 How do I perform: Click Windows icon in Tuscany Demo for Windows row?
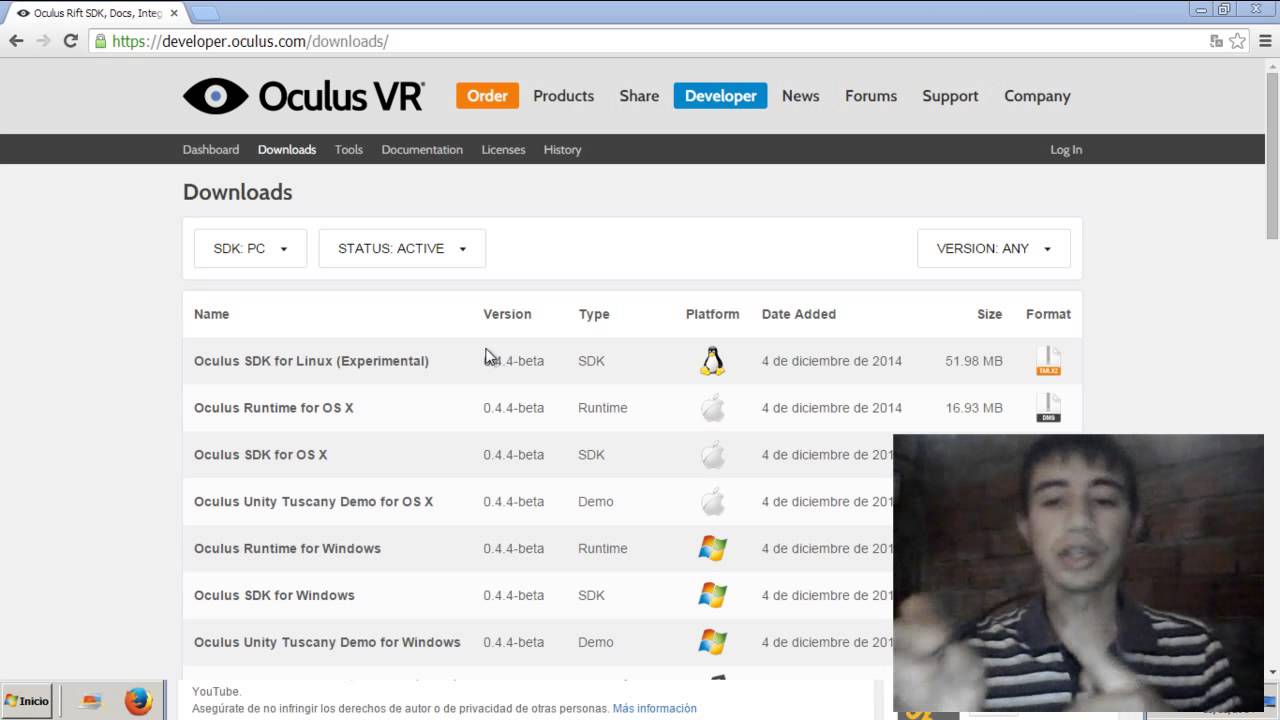pyautogui.click(x=712, y=642)
